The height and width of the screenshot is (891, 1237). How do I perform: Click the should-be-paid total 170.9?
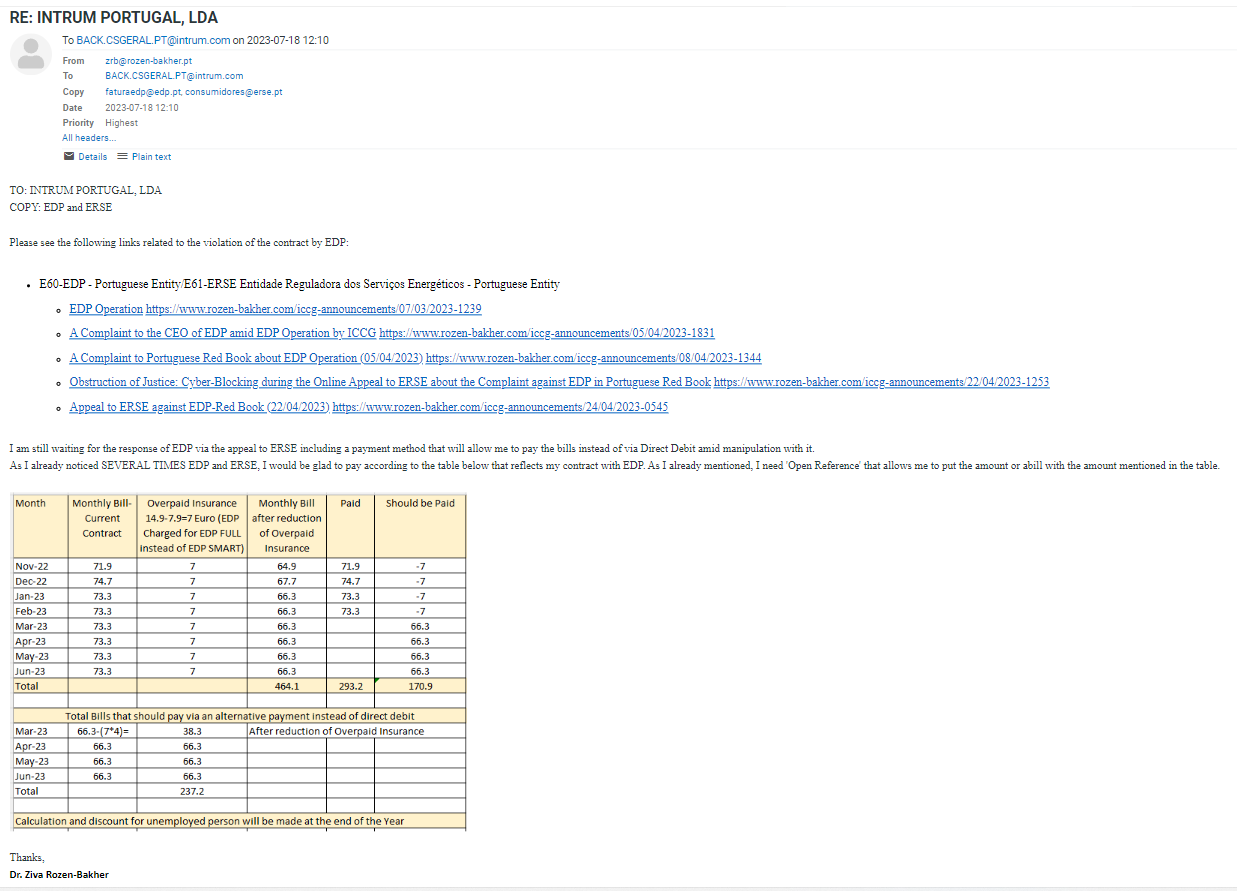click(420, 687)
